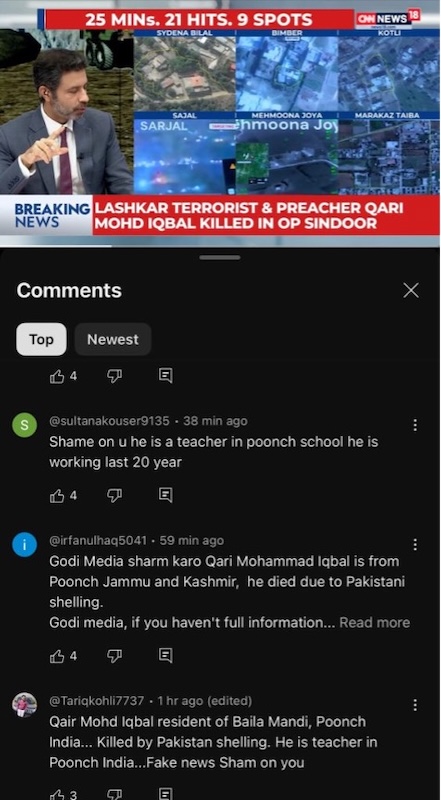441x800 pixels.
Task: Dislike the comment by @sultanakouser9135
Action: [x=114, y=495]
